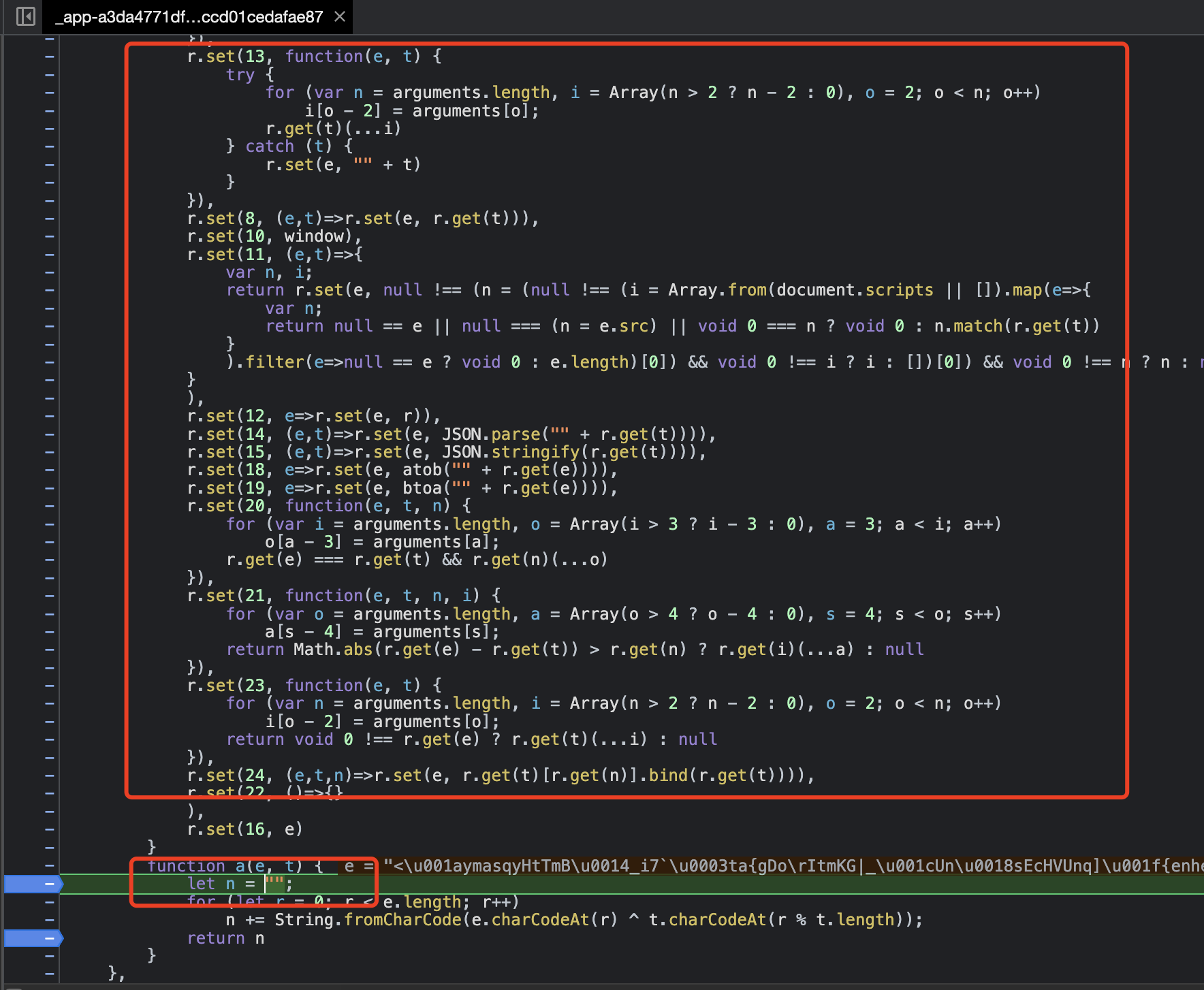Click the 'r.set(8, (e,t)=>r.set(e, r.get(t)))' line
Viewport: 1204px width, 990px height.
point(363,219)
